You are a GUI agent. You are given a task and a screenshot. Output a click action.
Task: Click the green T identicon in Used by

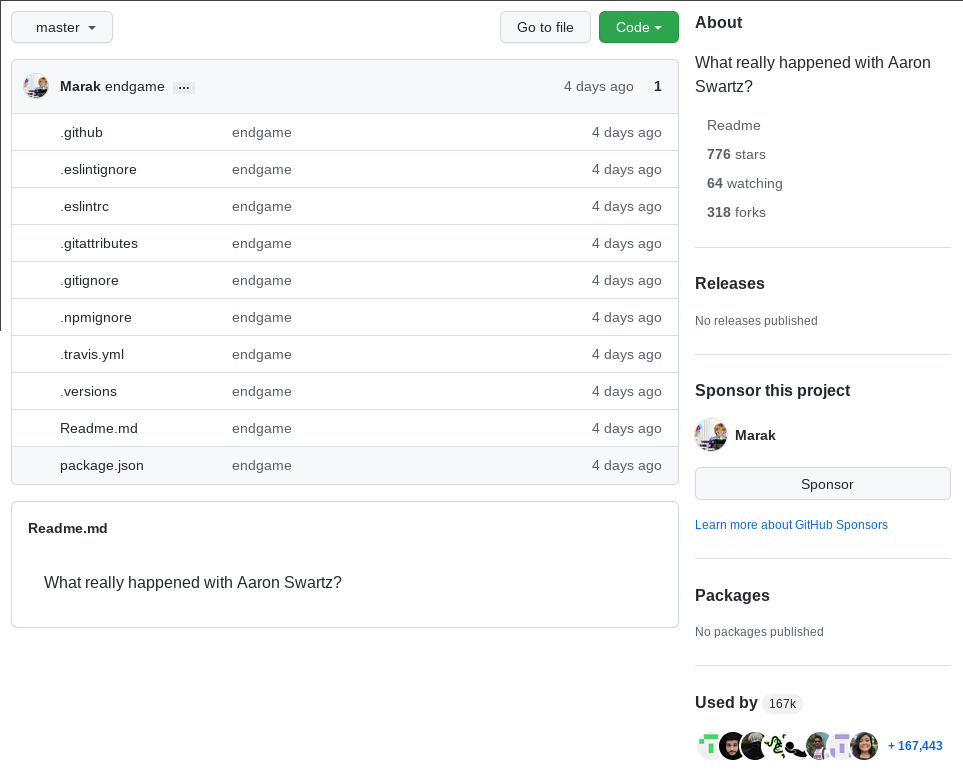click(x=709, y=746)
